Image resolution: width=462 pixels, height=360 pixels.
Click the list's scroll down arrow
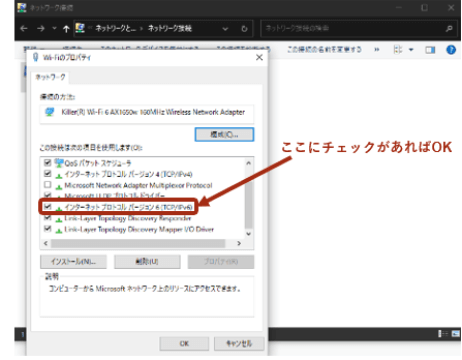(248, 234)
